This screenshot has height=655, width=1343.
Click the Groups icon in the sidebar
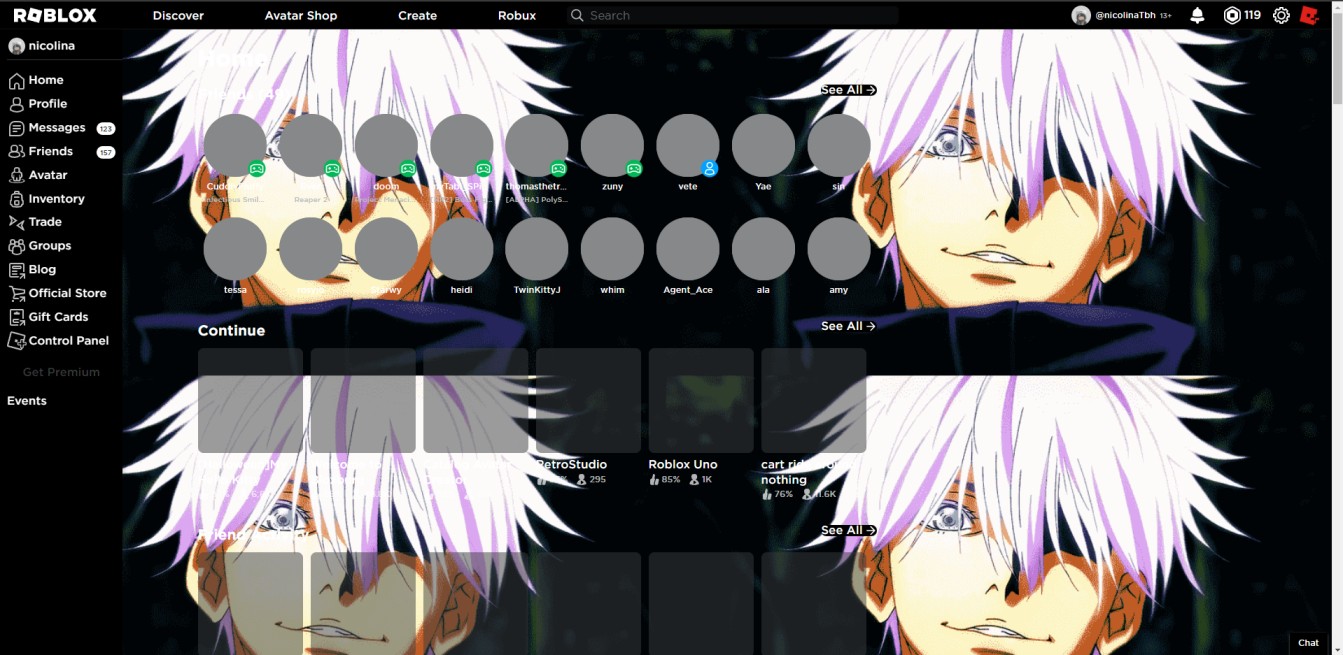[x=17, y=245]
